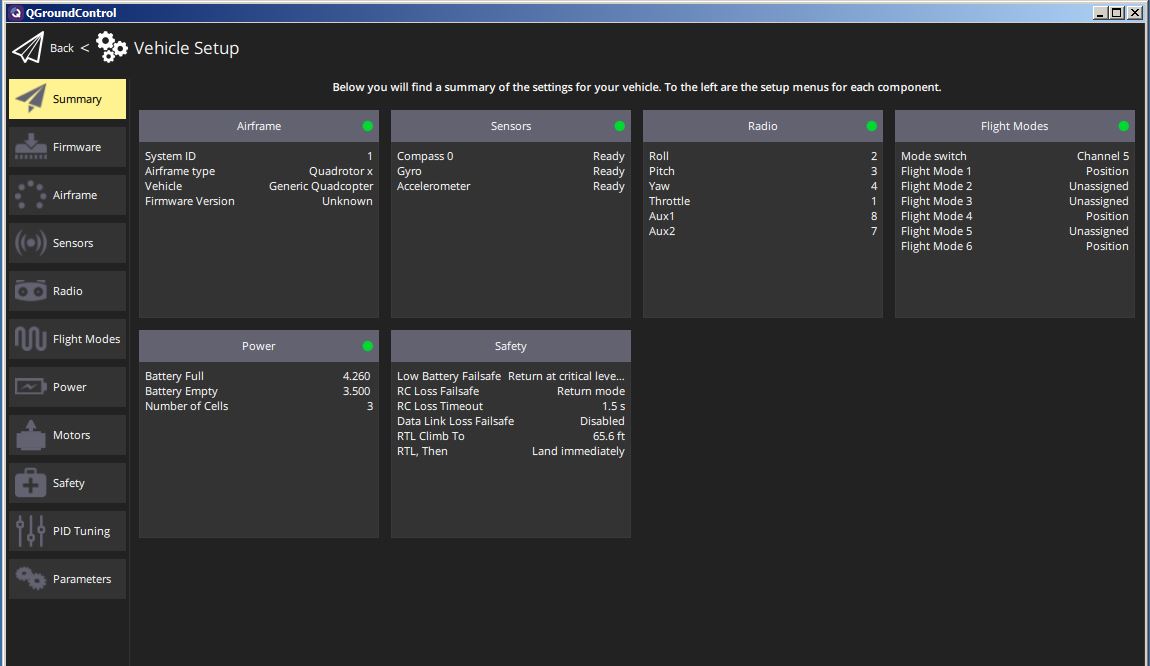
Task: Select the Firmware menu label
Action: tap(77, 147)
